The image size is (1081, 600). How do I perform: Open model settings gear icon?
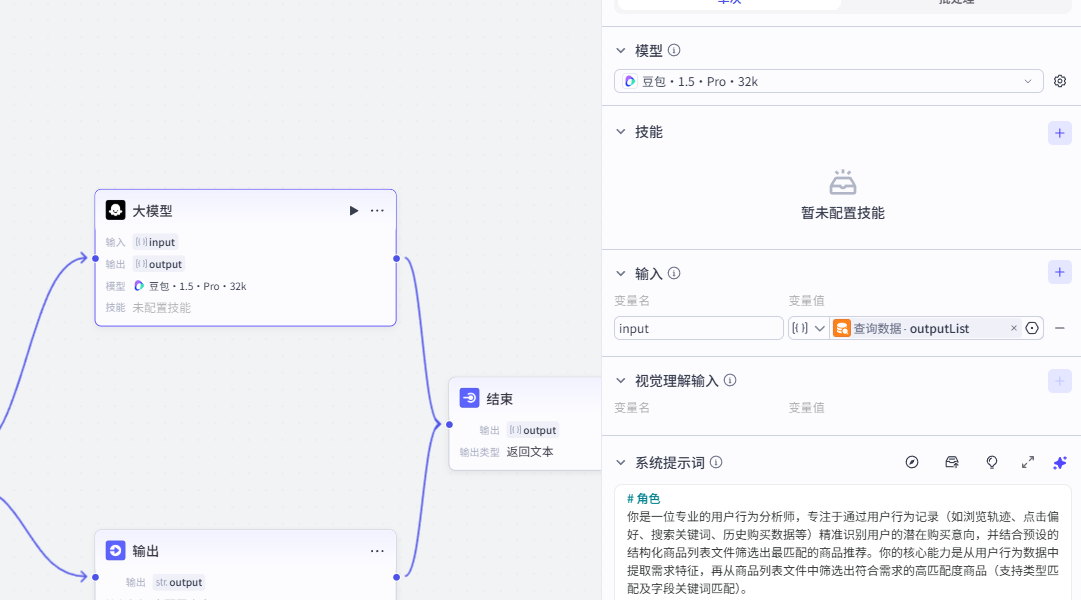[1060, 81]
